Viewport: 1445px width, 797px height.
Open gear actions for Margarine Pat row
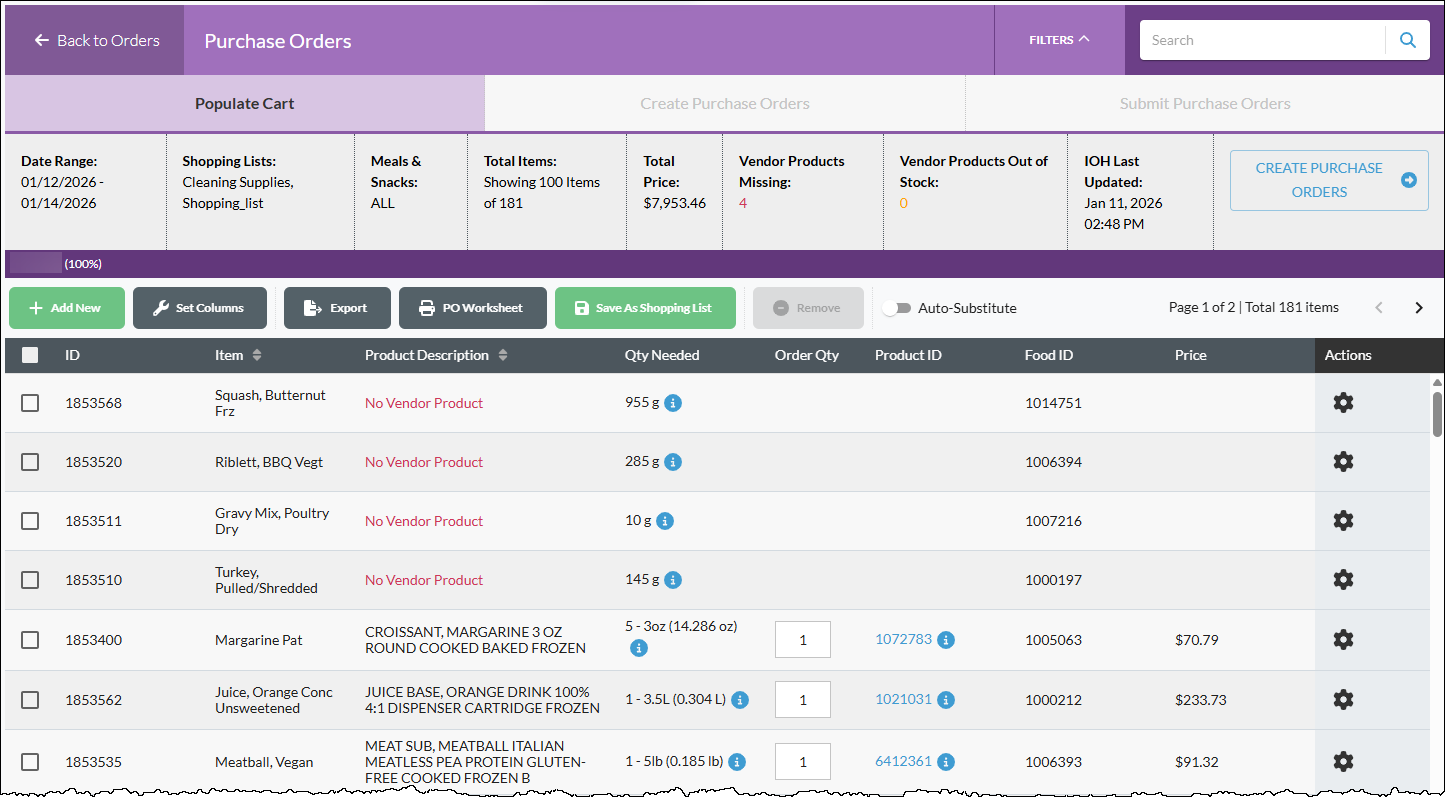1343,640
